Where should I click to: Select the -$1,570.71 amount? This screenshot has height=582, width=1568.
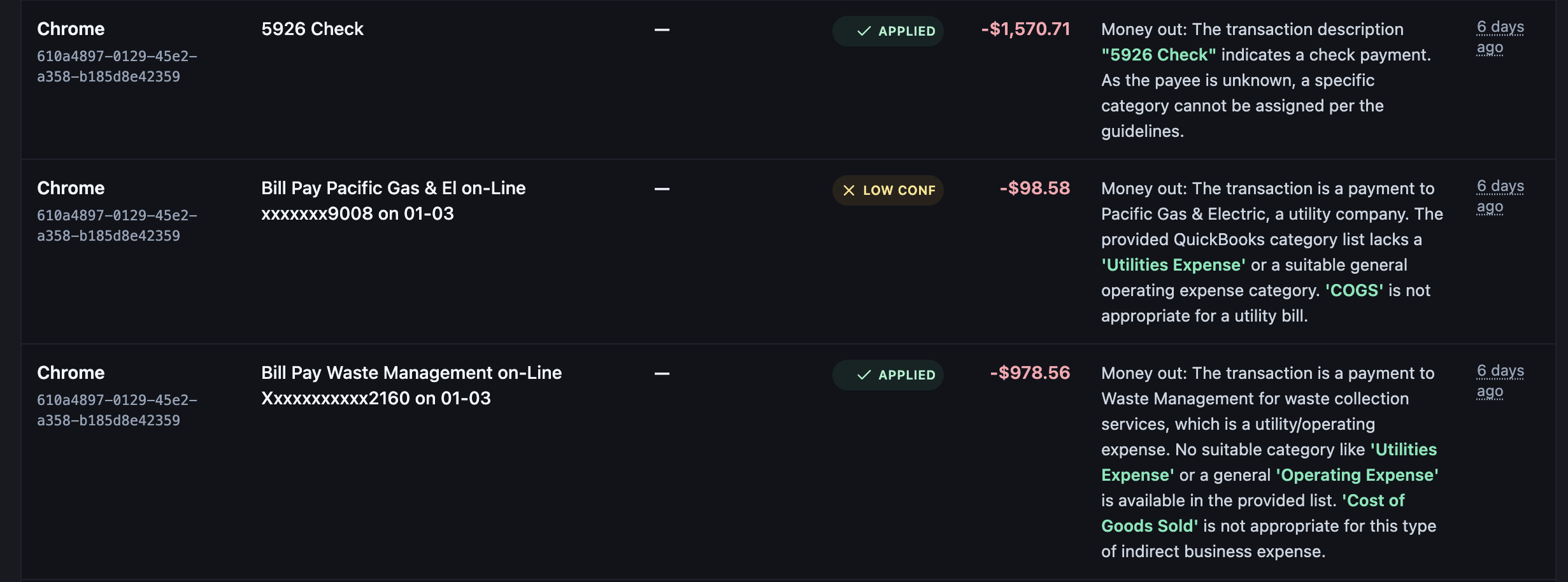pyautogui.click(x=1025, y=29)
